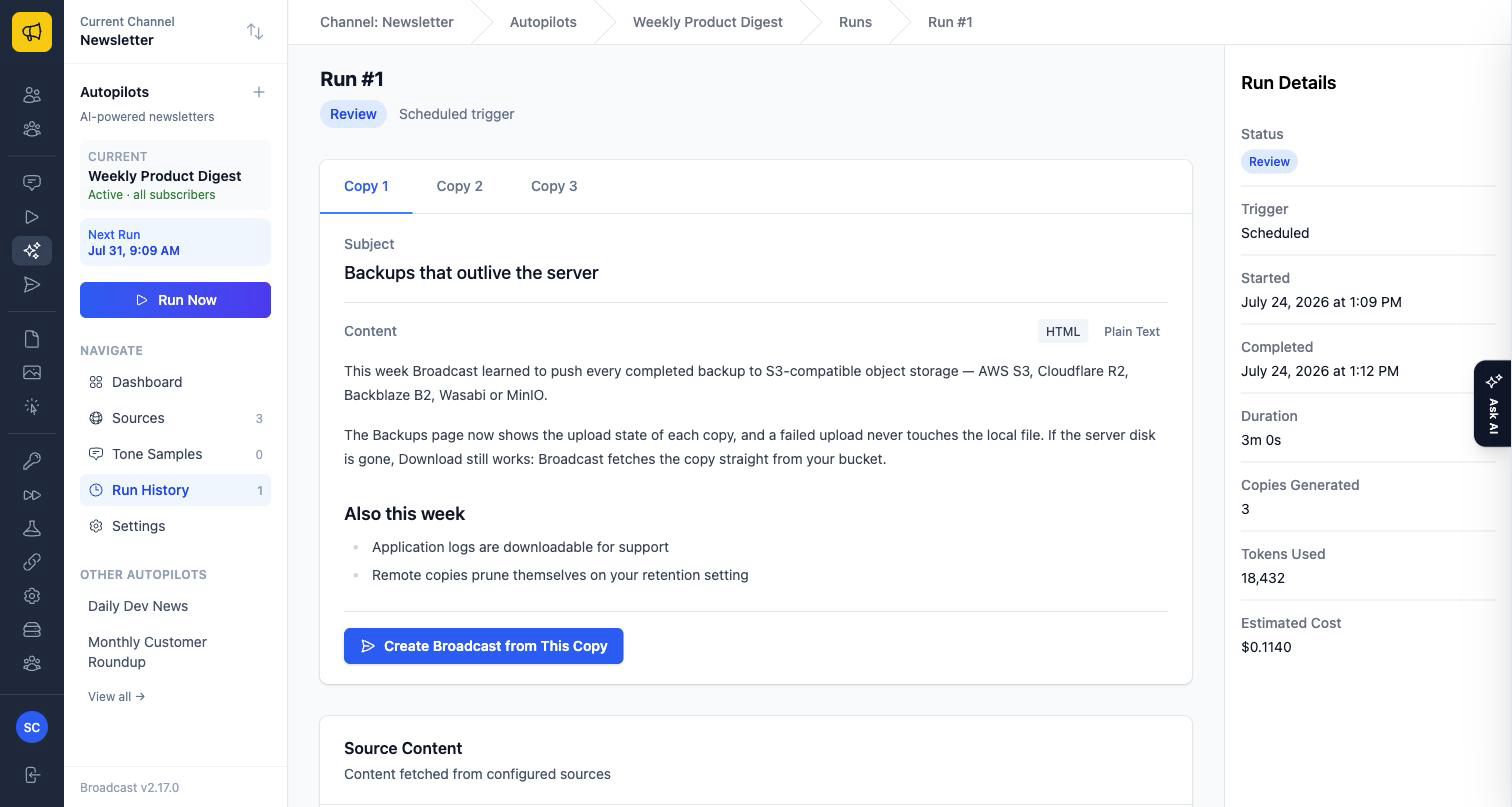Click the Estimated Cost value $0.1140
Viewport: 1512px width, 807px height.
click(x=1266, y=647)
